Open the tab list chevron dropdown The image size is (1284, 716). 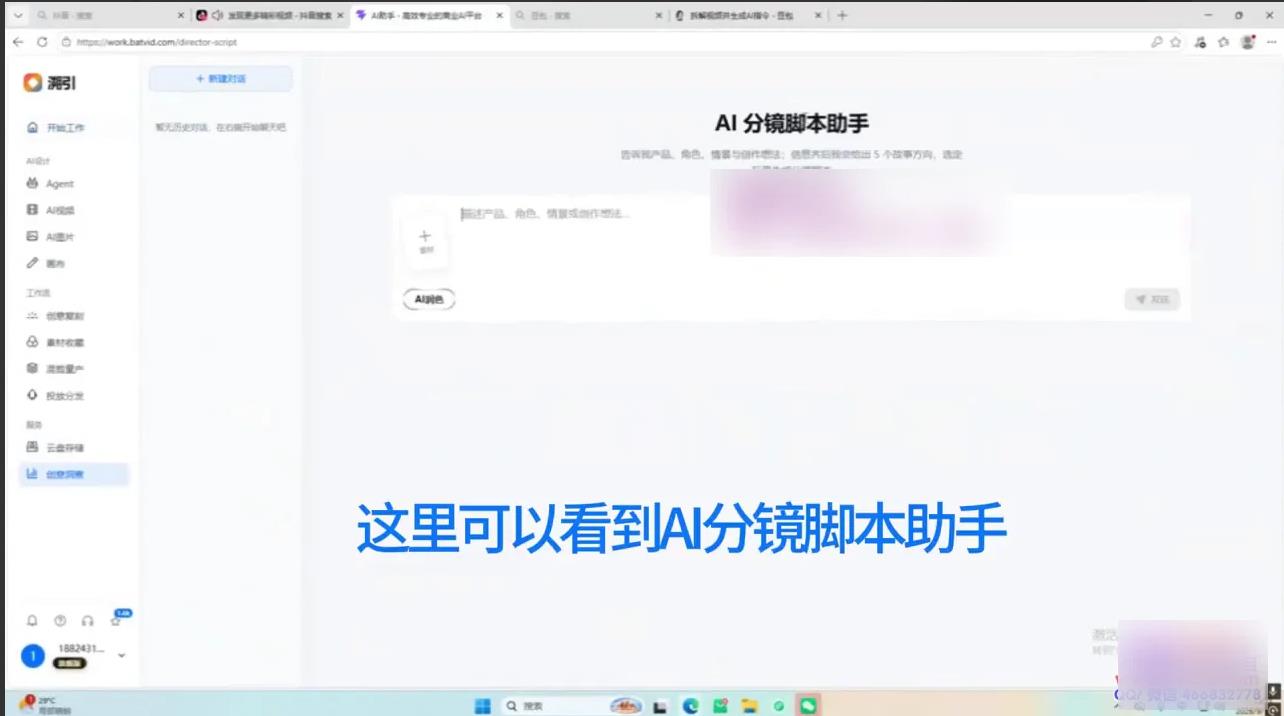pyautogui.click(x=17, y=15)
